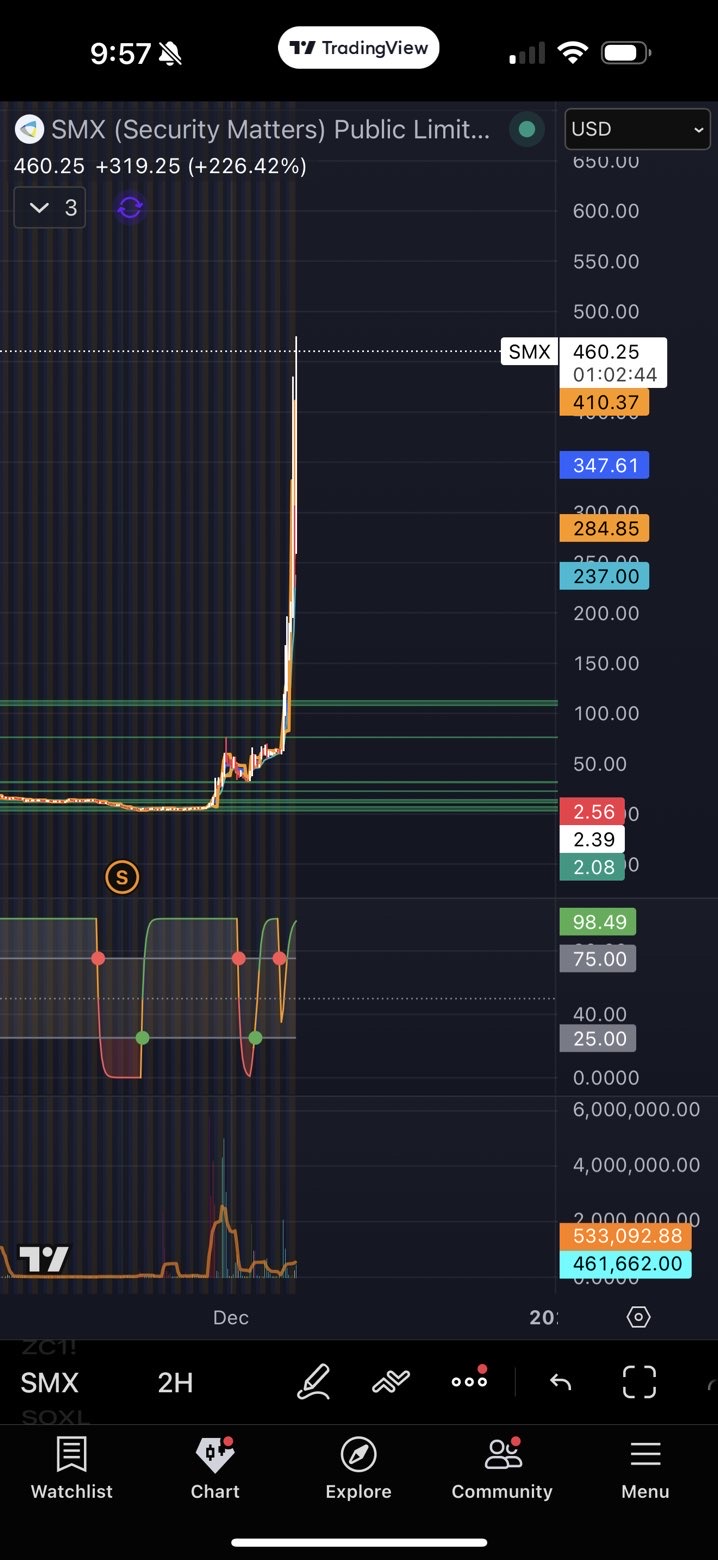Tap the cyan 461,662.00 volume label
This screenshot has height=1560, width=718.
[627, 1264]
